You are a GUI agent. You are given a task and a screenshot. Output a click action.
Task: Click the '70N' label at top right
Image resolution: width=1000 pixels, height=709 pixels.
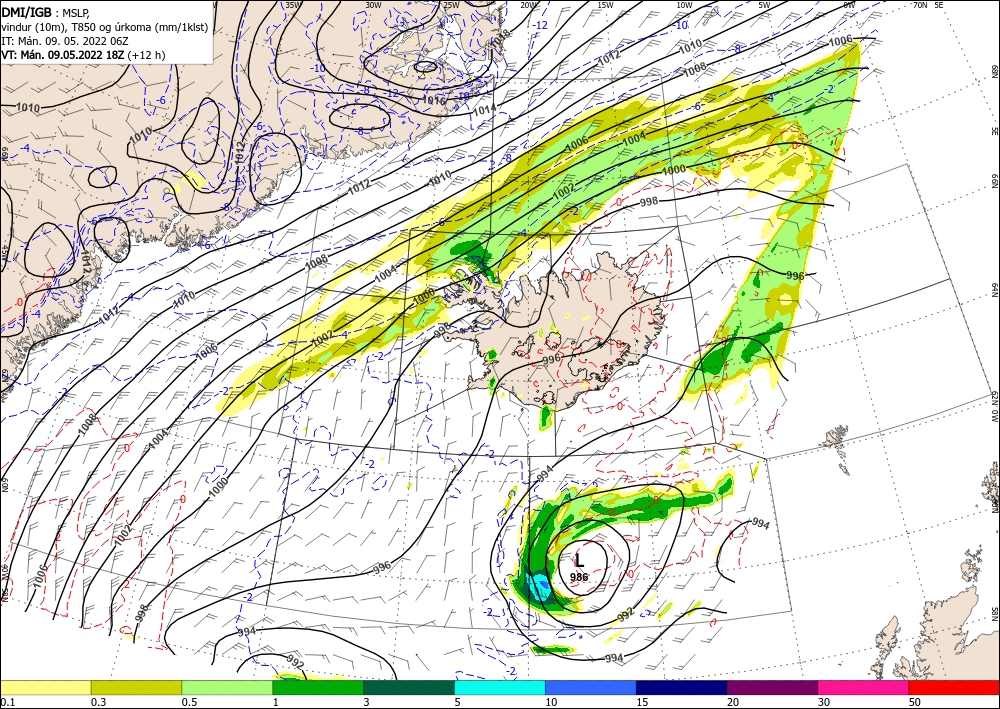click(920, 5)
